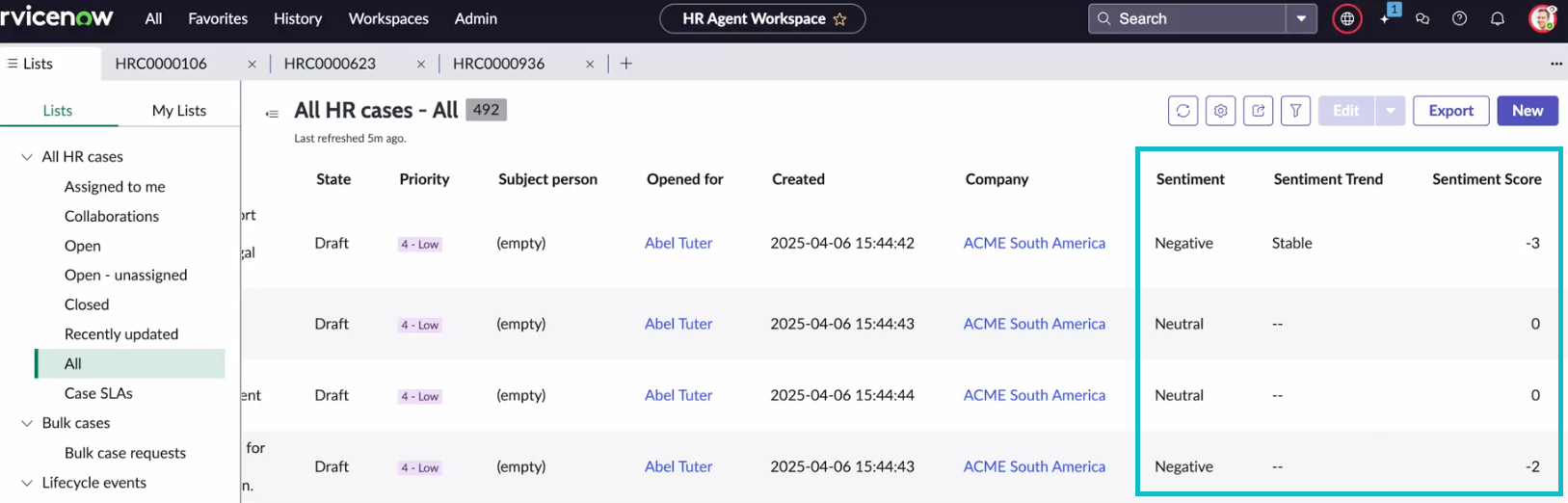This screenshot has height=503, width=1568.
Task: Open the help question mark icon
Action: (x=1459, y=18)
